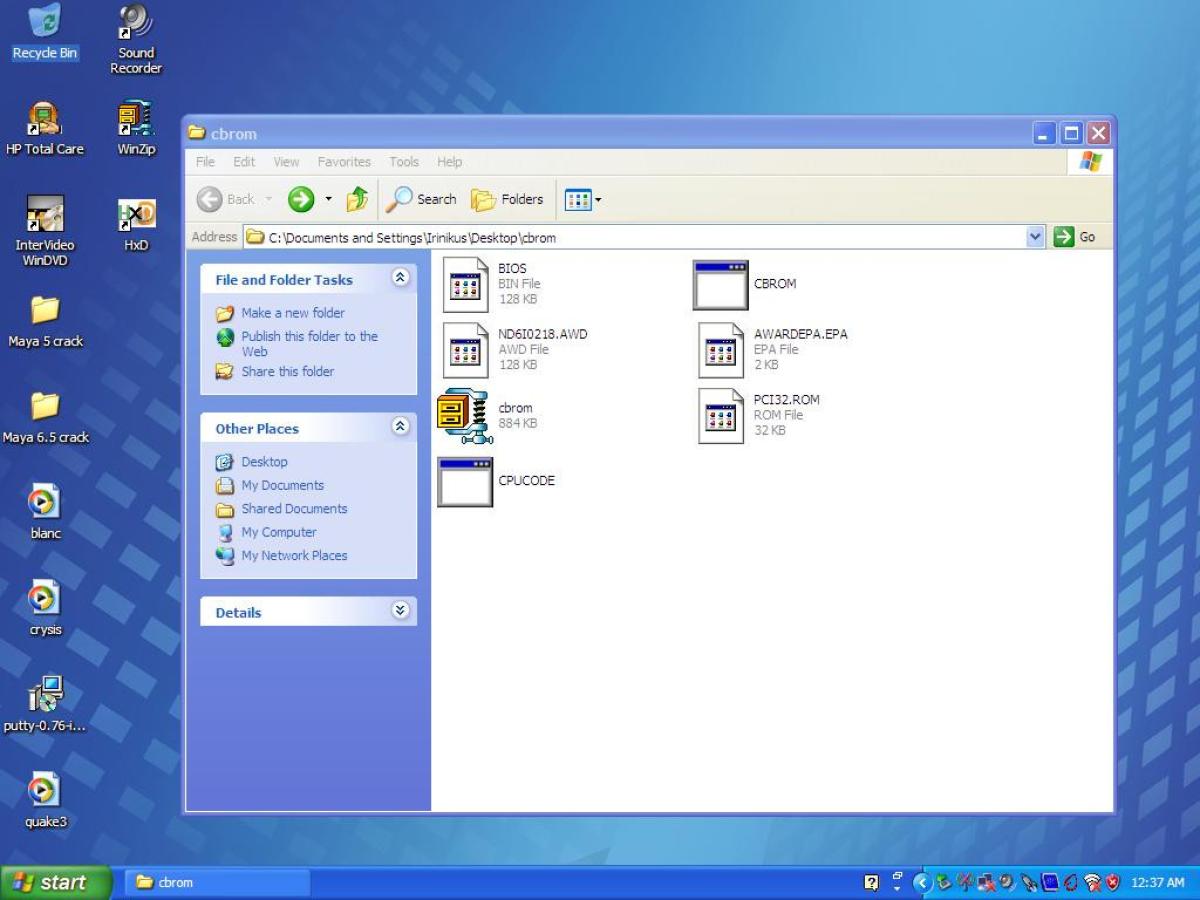
Task: Click the Start button
Action: (55, 882)
